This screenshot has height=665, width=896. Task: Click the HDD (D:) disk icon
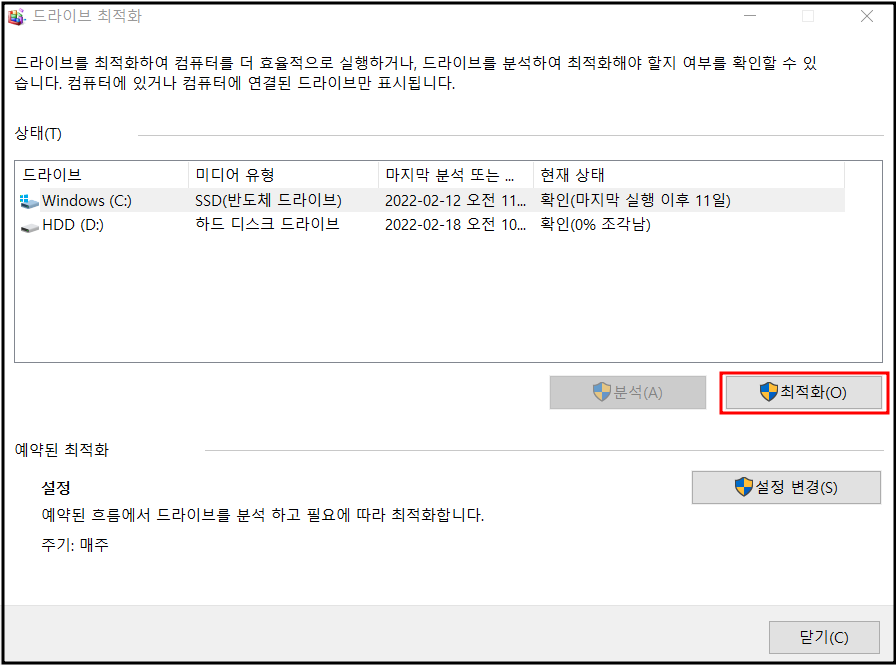29,227
